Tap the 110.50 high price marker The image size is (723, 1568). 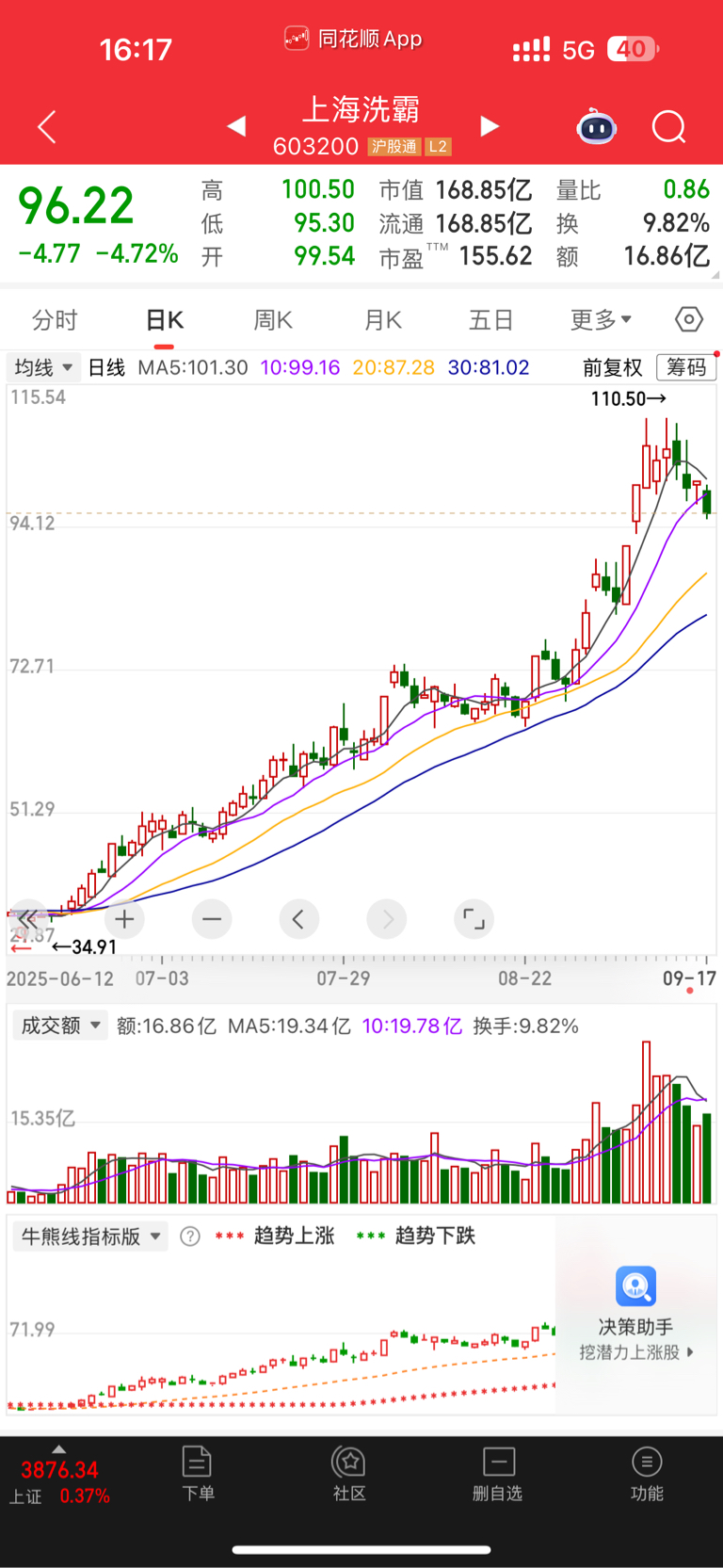pos(628,398)
